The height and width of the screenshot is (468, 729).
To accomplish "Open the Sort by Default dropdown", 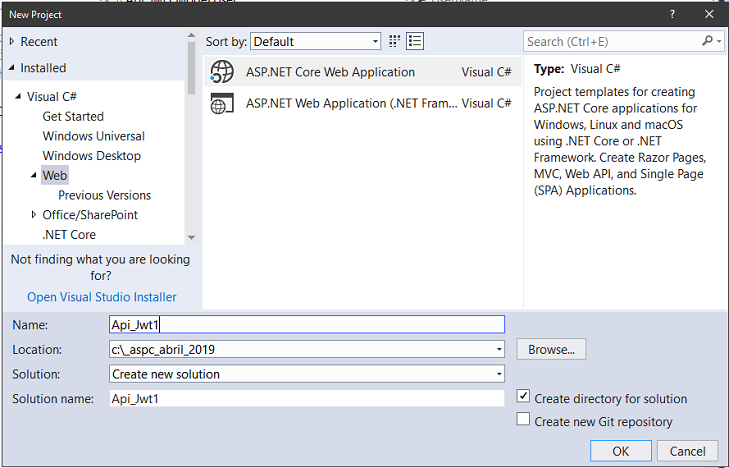I will coord(316,41).
